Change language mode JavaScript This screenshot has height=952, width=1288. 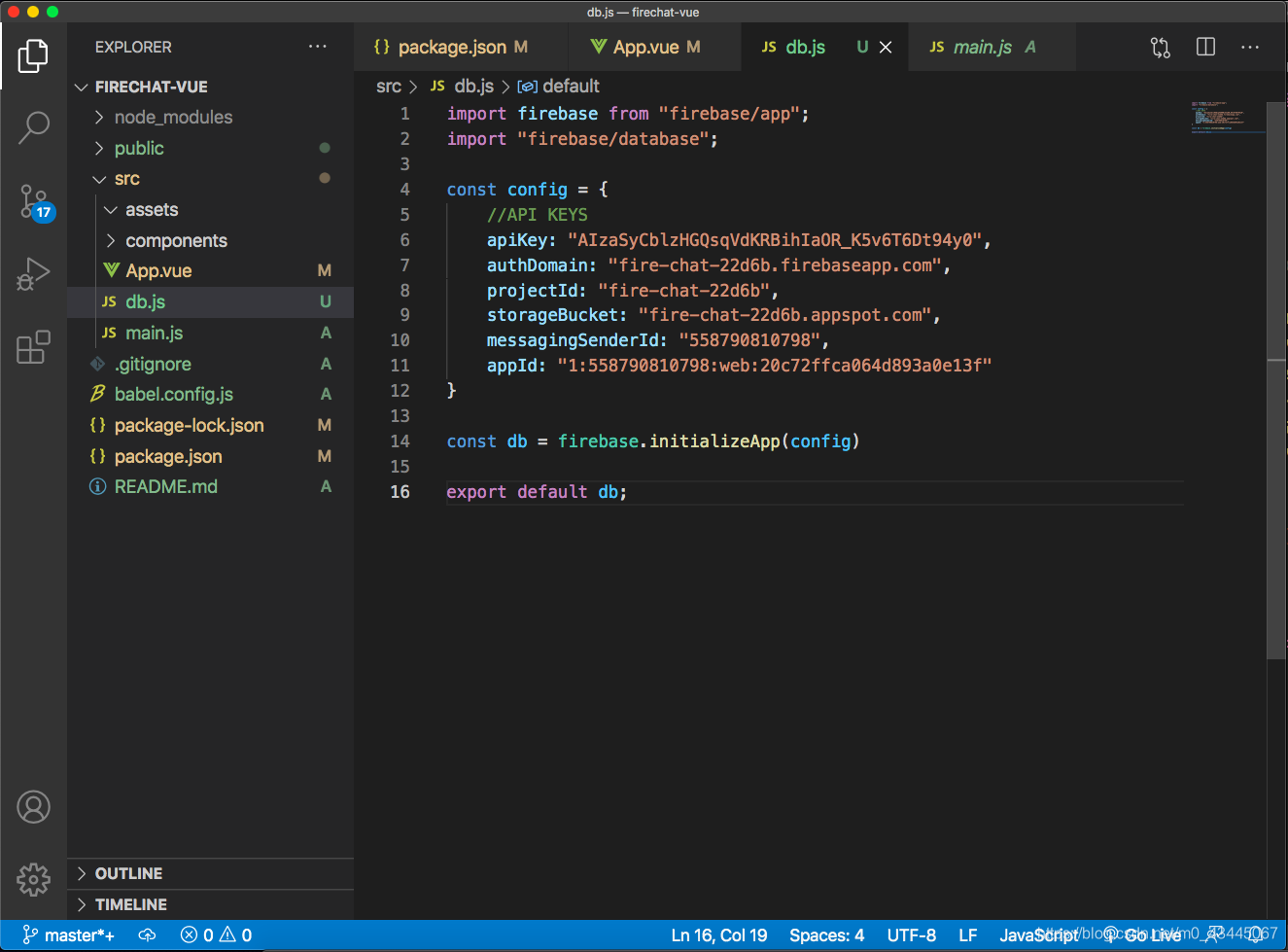pyautogui.click(x=1038, y=935)
